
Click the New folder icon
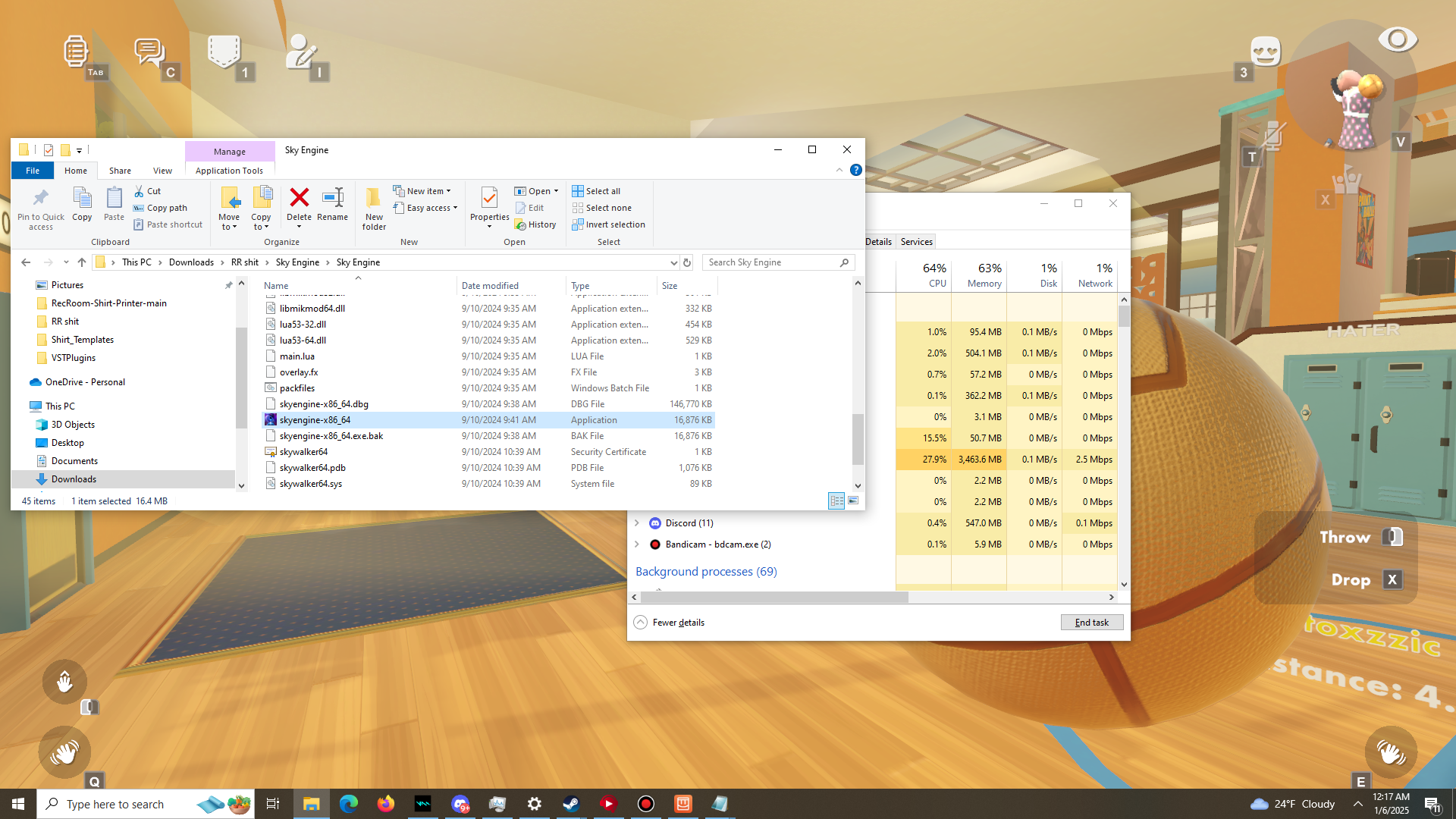click(374, 199)
